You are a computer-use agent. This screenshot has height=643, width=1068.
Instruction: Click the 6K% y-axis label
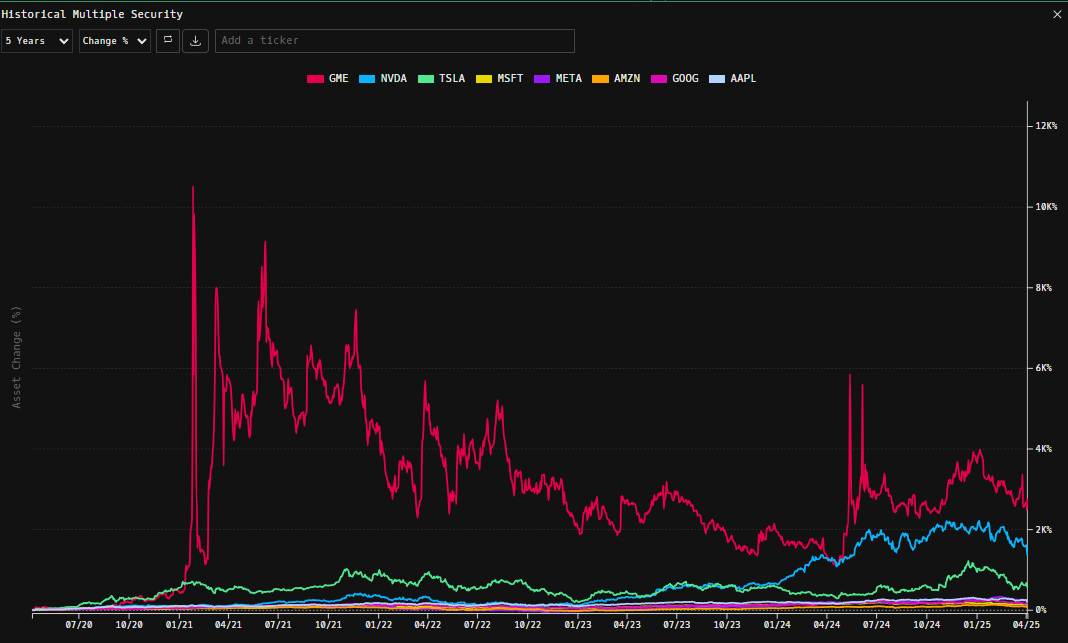[x=1043, y=368]
